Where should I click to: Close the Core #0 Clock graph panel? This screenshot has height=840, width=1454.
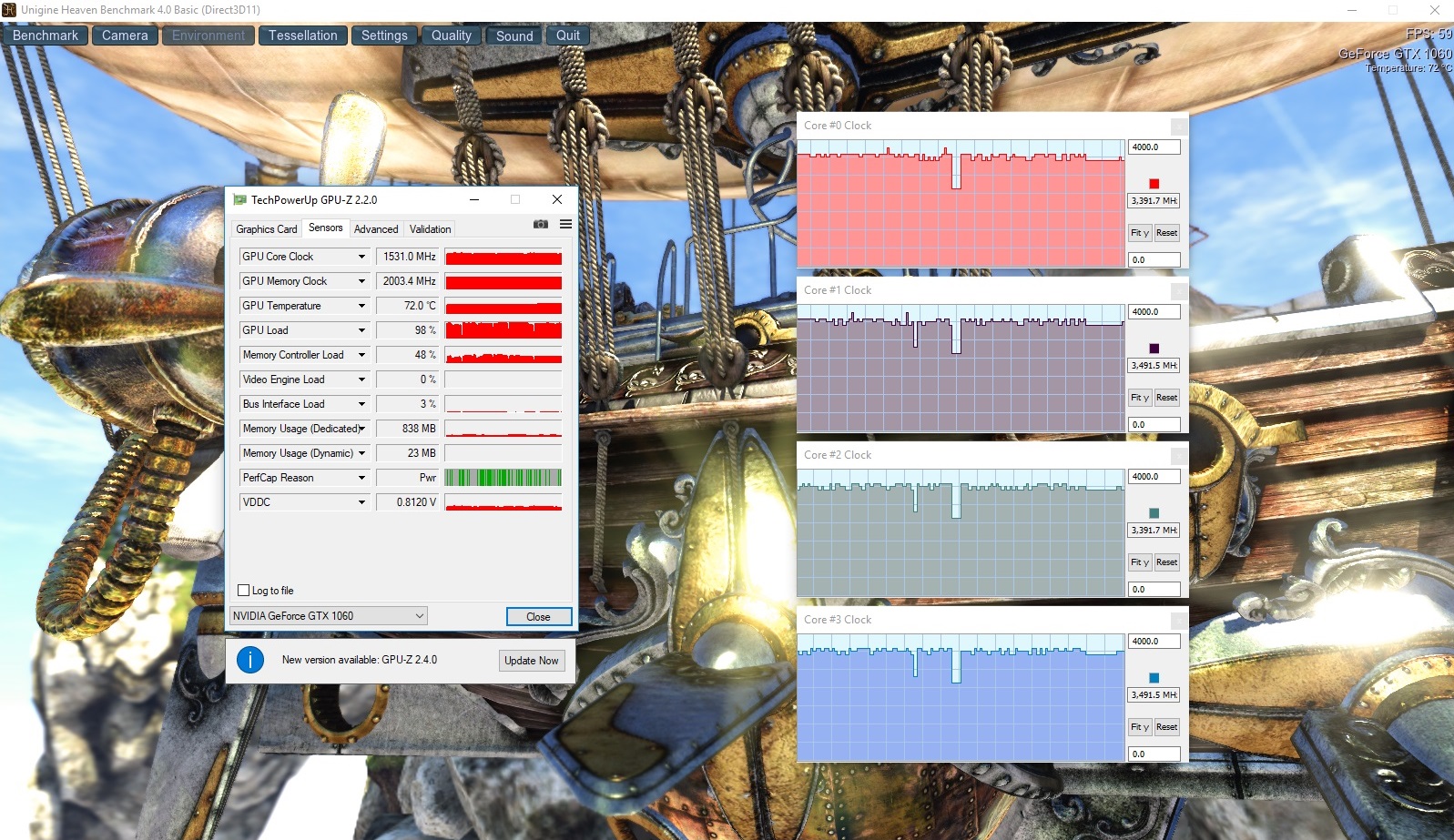(1179, 127)
